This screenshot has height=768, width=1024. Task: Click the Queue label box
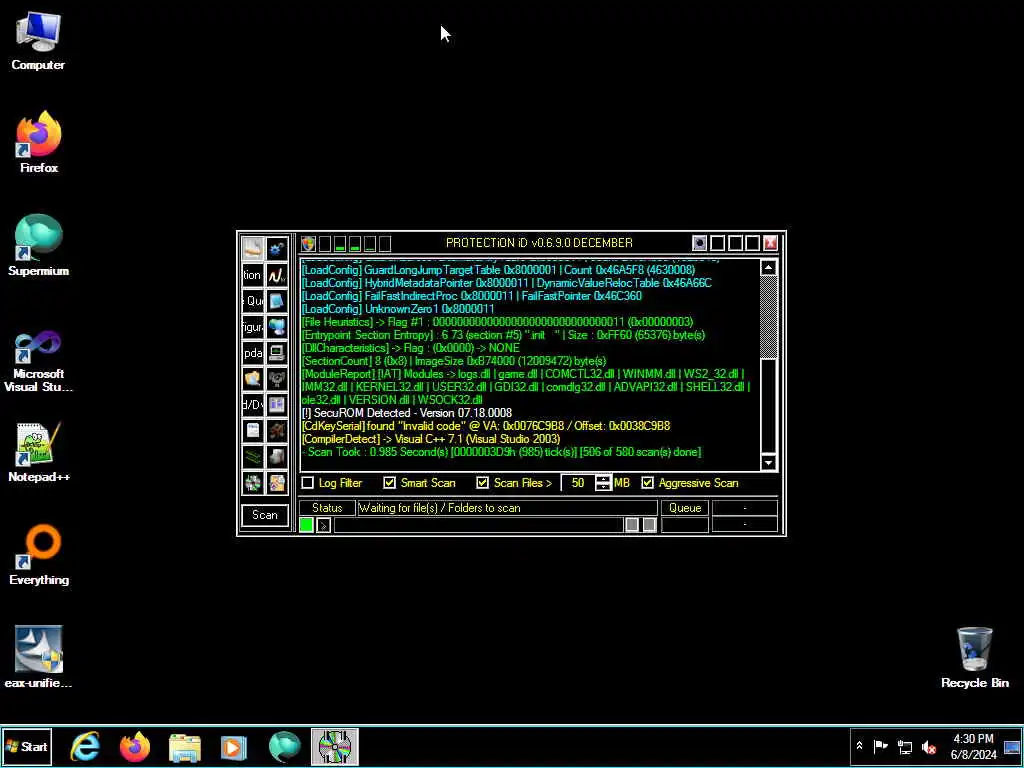[684, 507]
